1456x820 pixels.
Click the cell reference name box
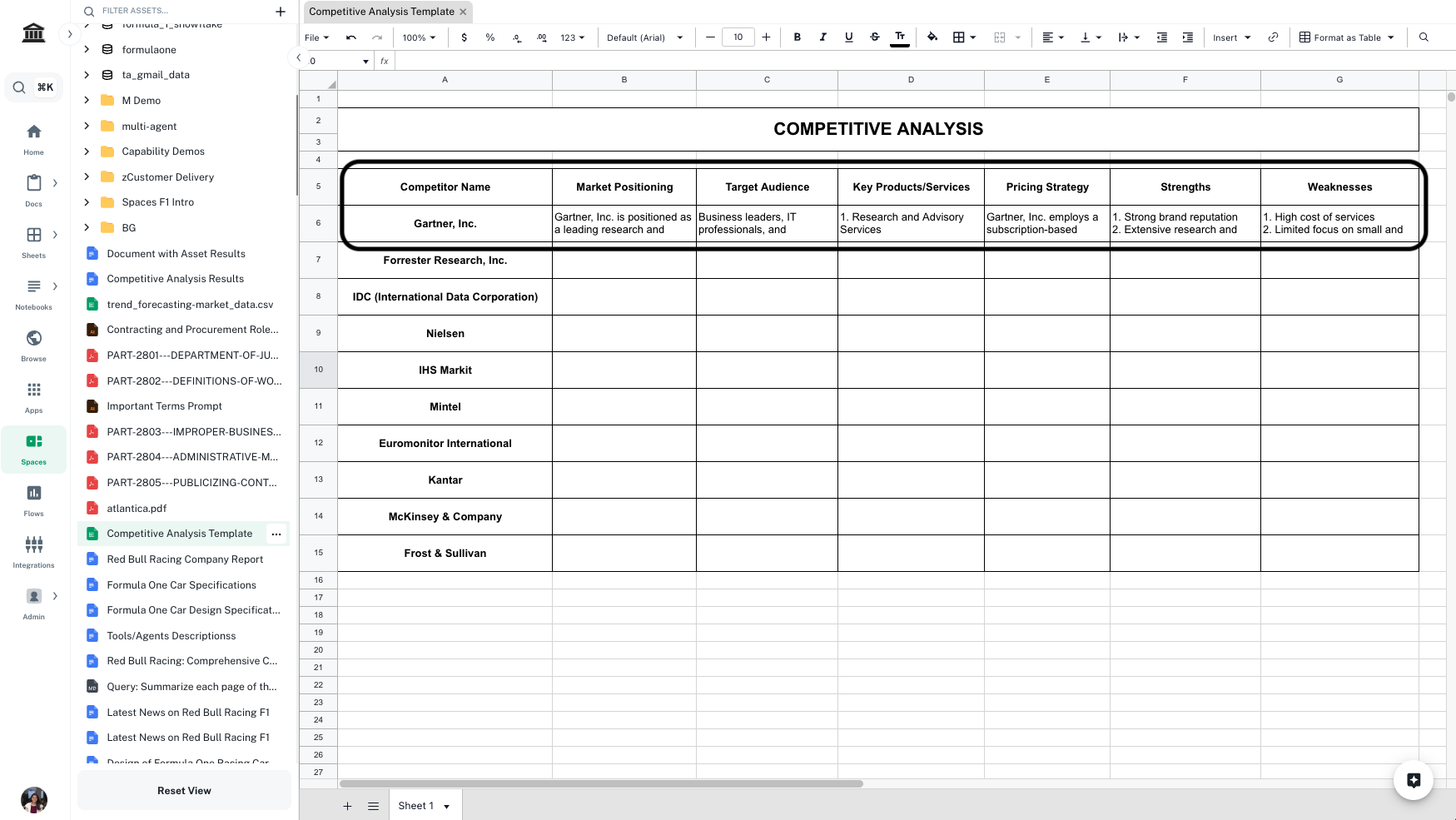click(337, 61)
